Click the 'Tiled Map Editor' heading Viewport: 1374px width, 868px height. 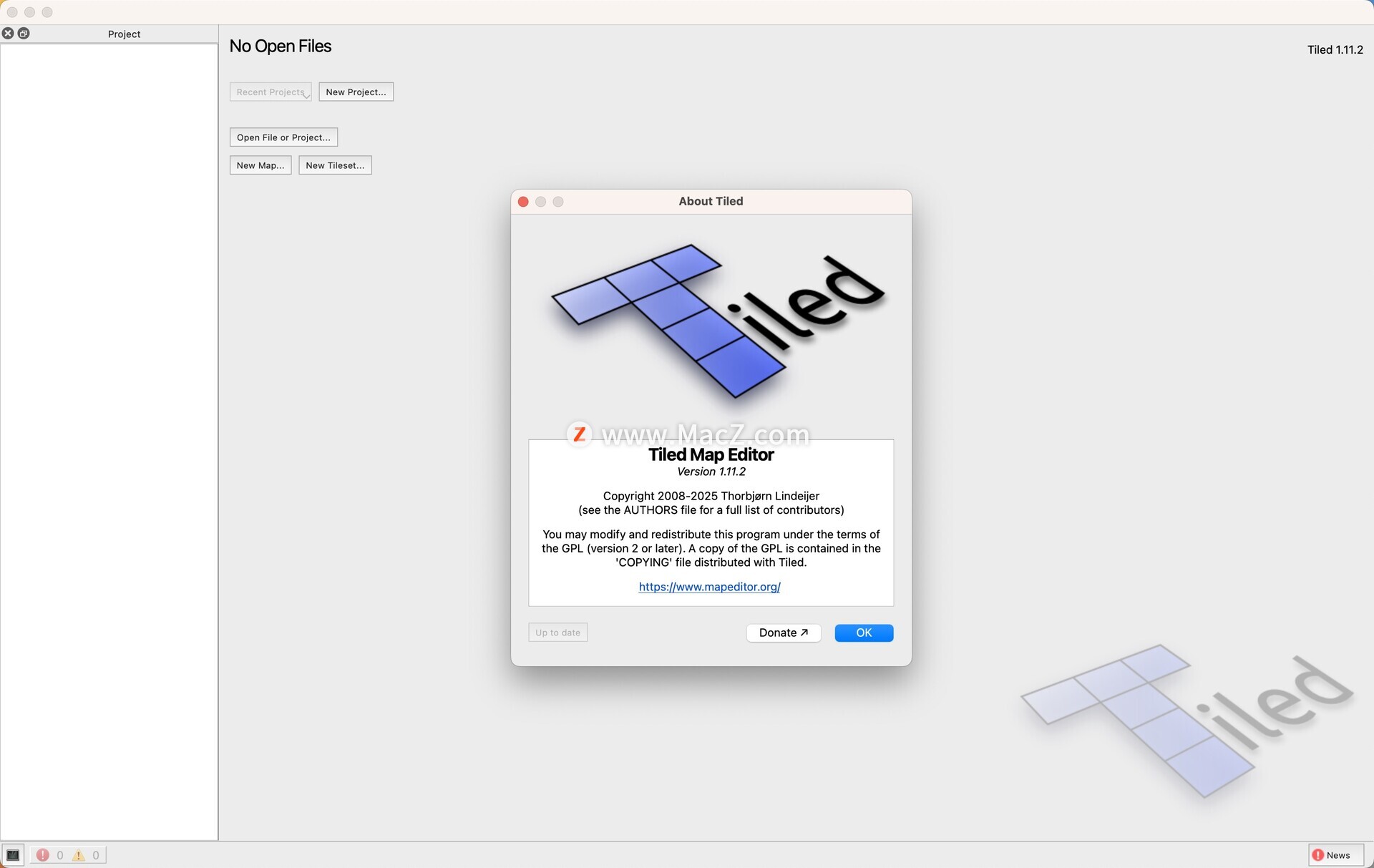(x=711, y=454)
